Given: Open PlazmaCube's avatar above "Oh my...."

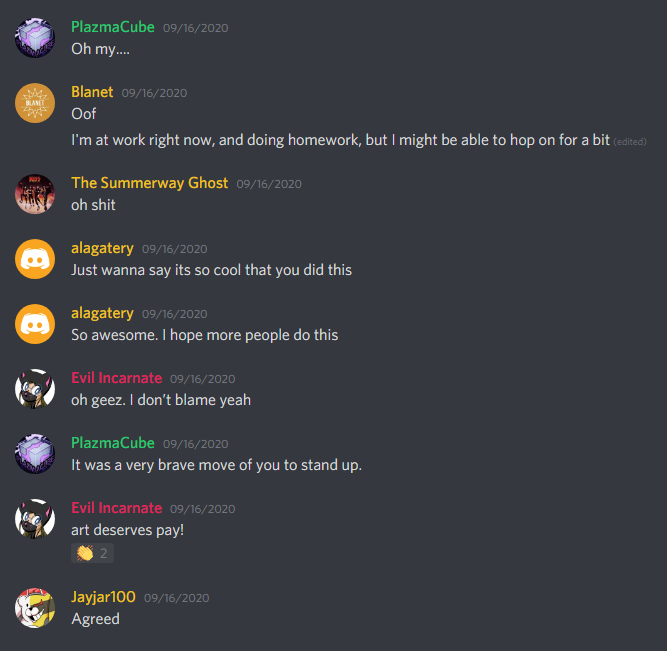Looking at the screenshot, I should [x=35, y=38].
